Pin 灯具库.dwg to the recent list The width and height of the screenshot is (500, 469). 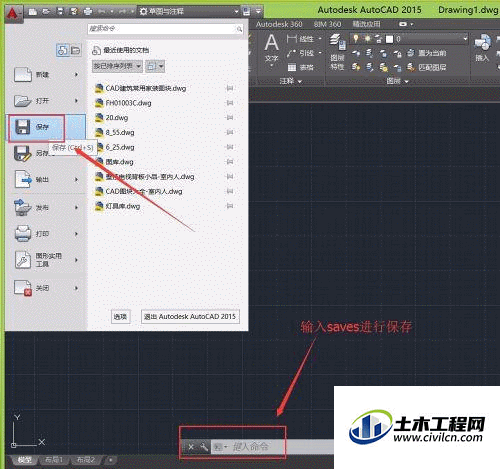[x=230, y=206]
